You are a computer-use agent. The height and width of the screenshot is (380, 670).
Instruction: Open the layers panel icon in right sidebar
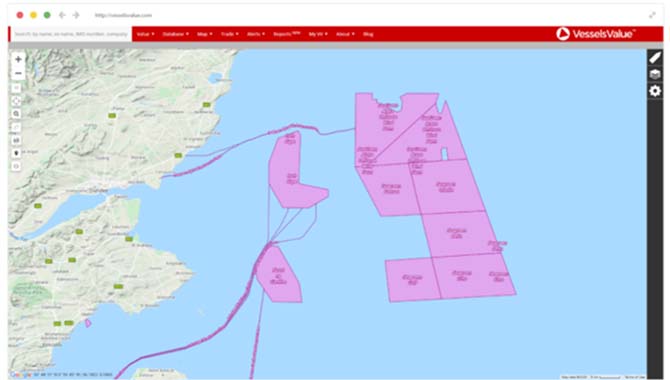tap(655, 74)
